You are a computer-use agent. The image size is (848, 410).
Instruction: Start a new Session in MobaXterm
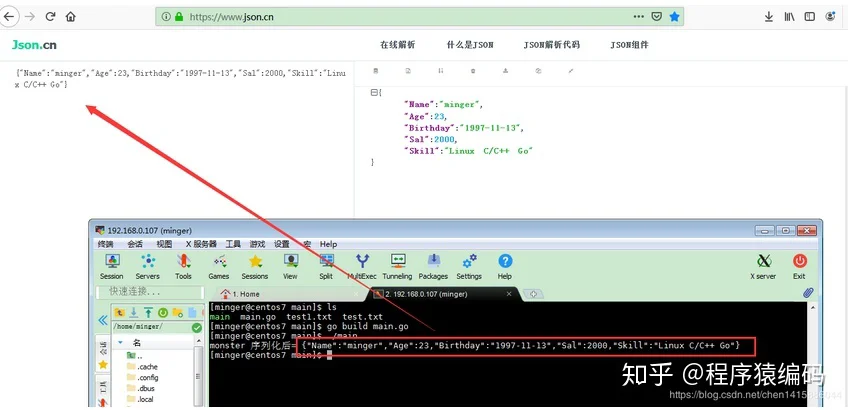pyautogui.click(x=112, y=267)
